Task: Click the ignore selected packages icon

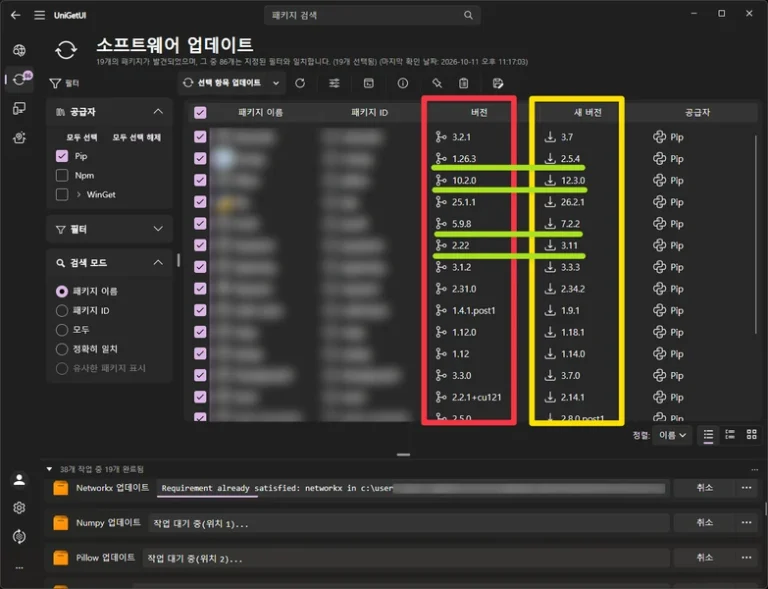Action: pyautogui.click(x=437, y=83)
